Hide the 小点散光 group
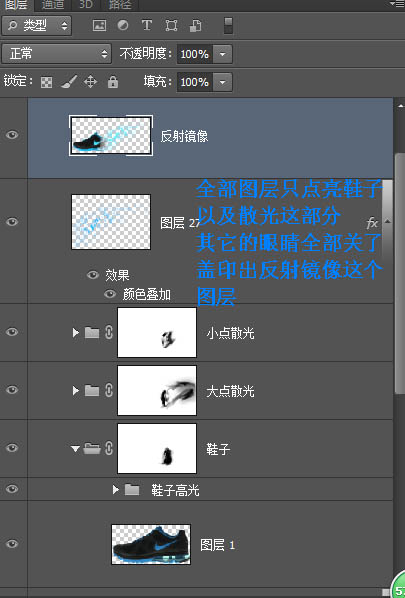The width and height of the screenshot is (405, 598). click(12, 332)
